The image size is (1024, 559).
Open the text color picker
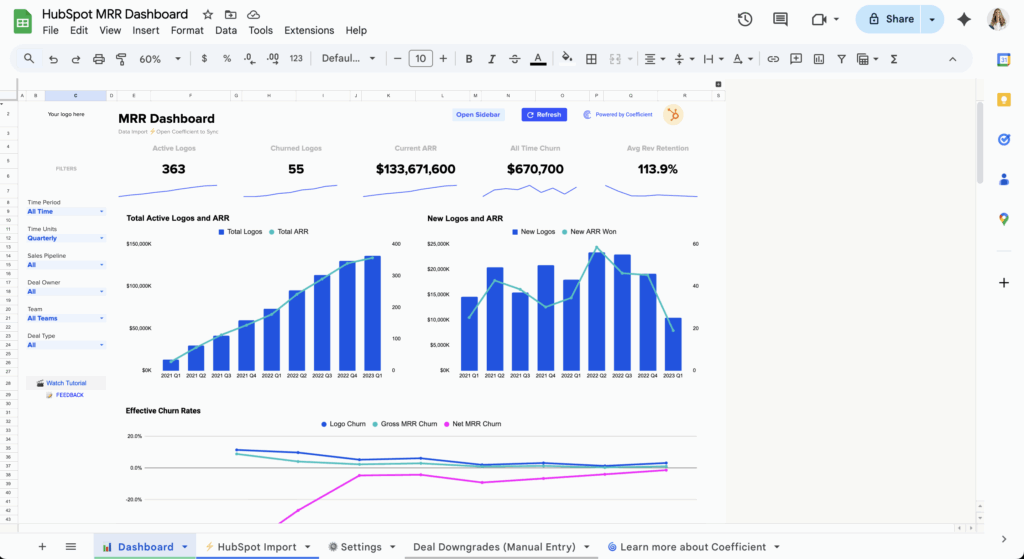pos(537,59)
